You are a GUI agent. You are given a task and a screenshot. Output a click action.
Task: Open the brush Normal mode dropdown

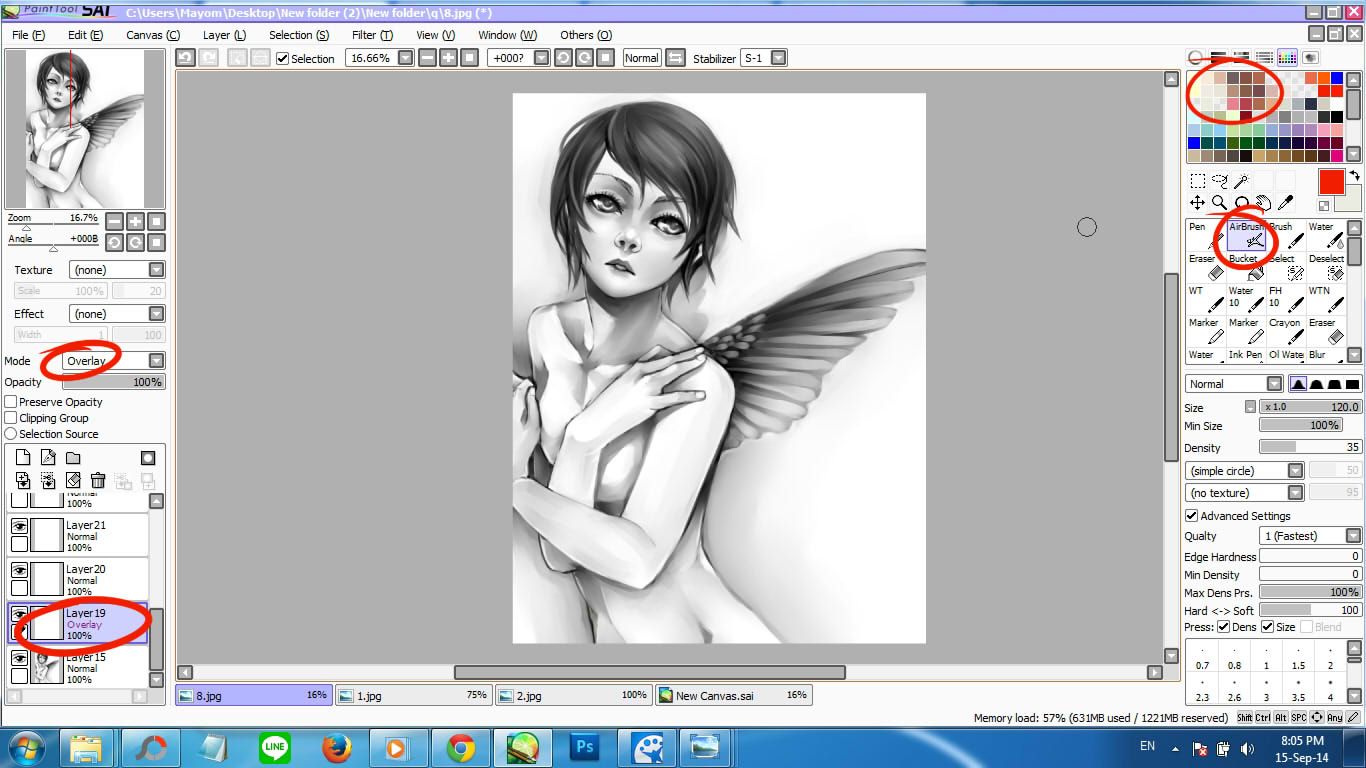pos(1234,384)
